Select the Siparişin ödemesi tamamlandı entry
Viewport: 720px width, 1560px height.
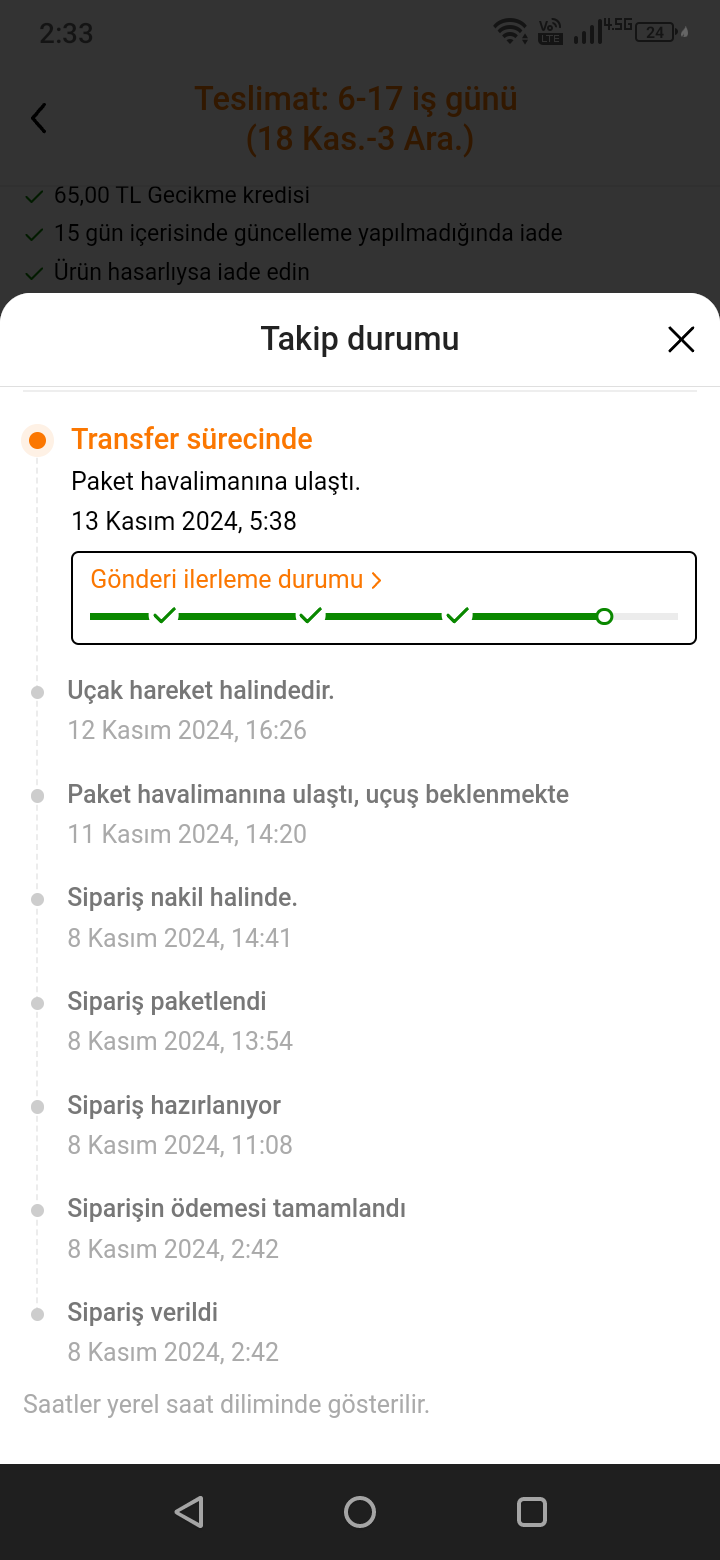coord(236,1208)
